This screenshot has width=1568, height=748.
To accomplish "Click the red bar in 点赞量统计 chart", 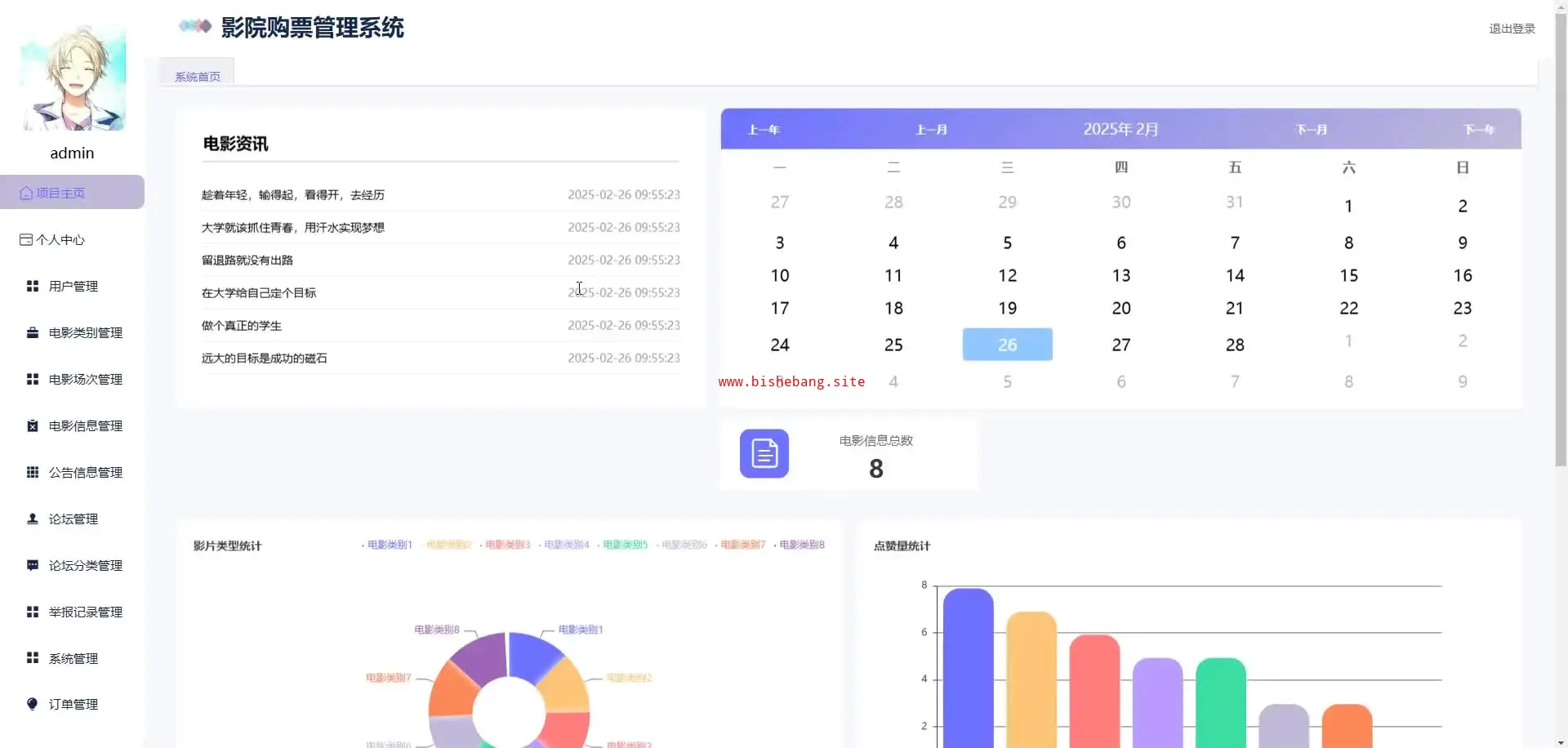I will tap(1094, 691).
